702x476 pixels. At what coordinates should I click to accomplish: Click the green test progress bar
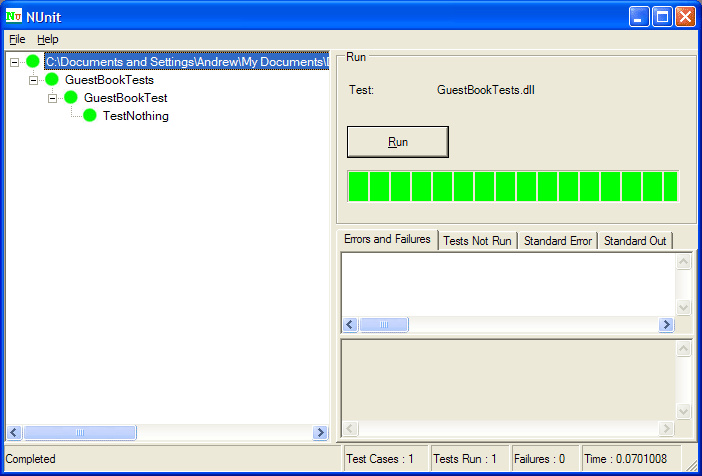click(513, 186)
